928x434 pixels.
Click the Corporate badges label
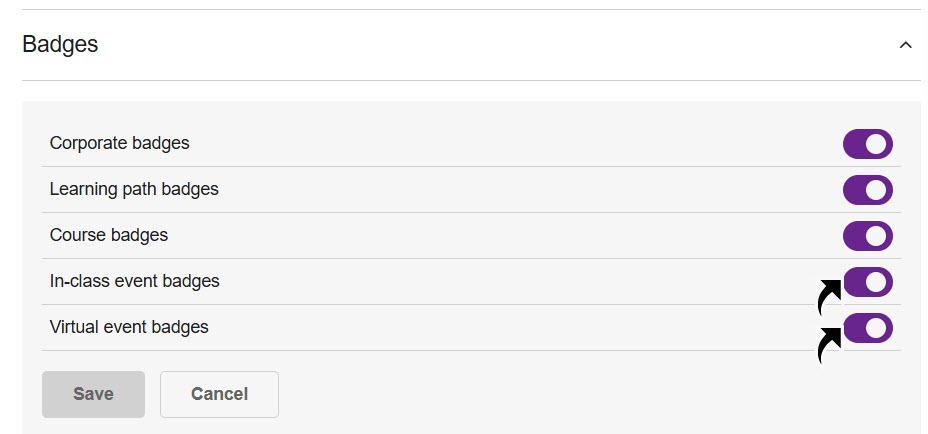coord(119,143)
